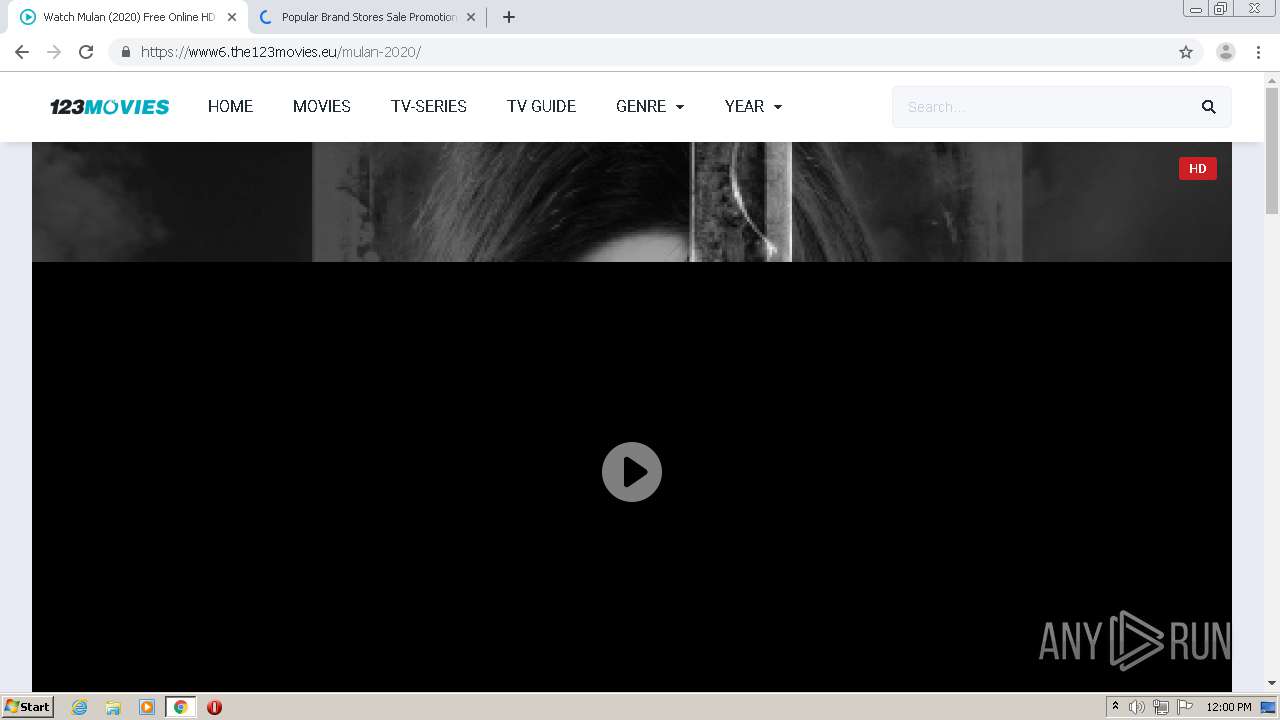
Task: Select Chrome in the taskbar
Action: [x=180, y=707]
